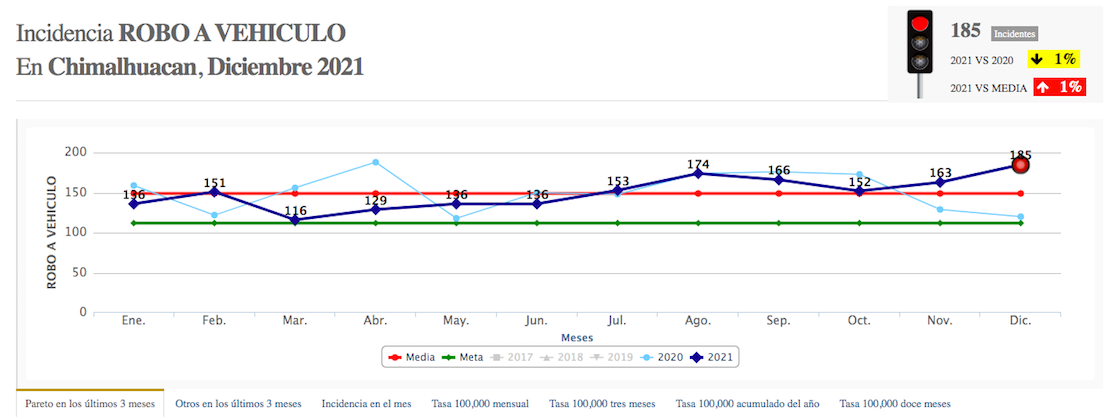Viewport: 1120px width, 419px height.
Task: Click the 2021 data point for Feb. (151)
Action: pos(214,191)
